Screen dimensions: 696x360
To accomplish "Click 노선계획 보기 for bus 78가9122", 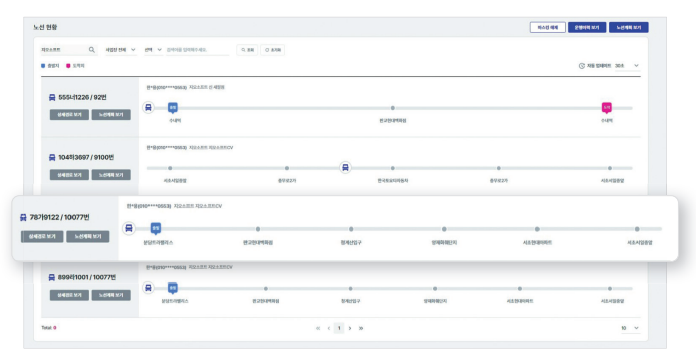I will tap(87, 237).
